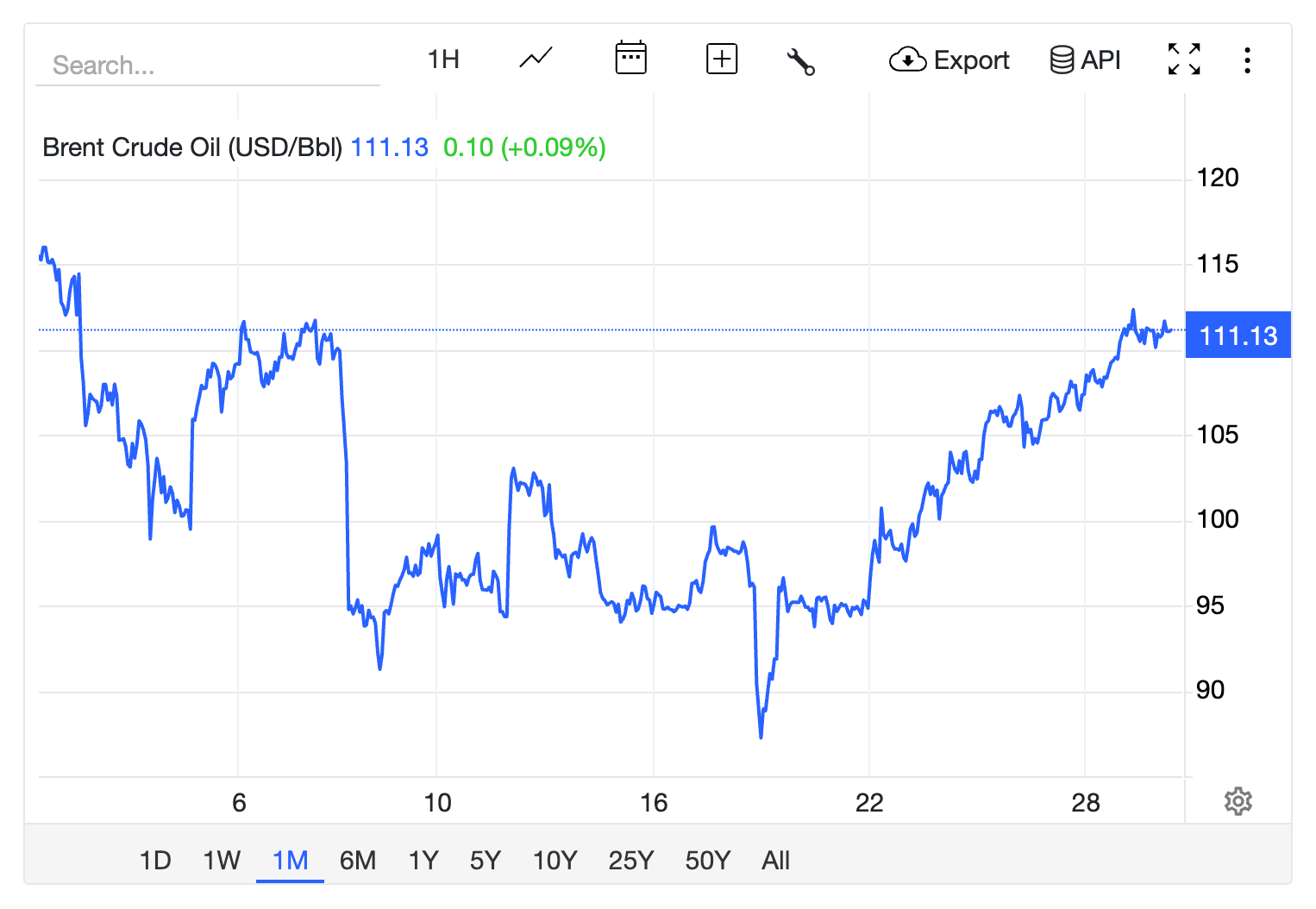Image resolution: width=1316 pixels, height=909 pixels.
Task: Select the 1M time range tab
Action: tap(290, 861)
